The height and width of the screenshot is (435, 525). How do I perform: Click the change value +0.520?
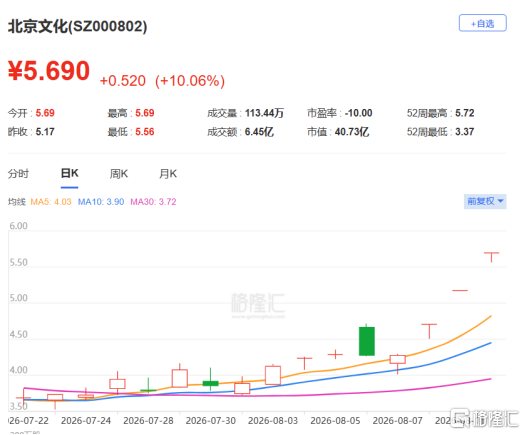[x=123, y=81]
